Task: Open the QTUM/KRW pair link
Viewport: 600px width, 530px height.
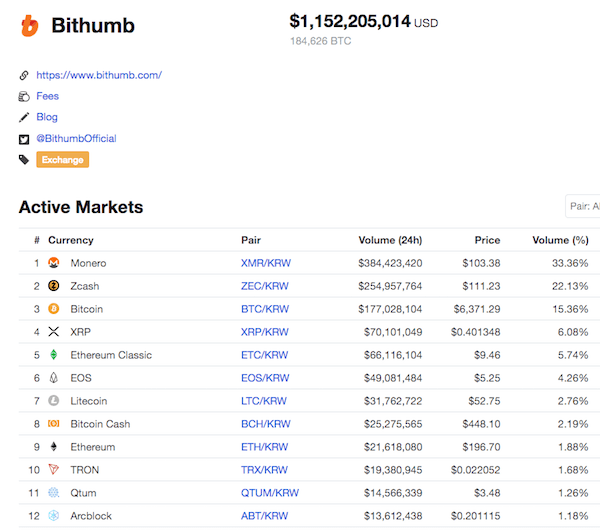Action: (x=270, y=492)
